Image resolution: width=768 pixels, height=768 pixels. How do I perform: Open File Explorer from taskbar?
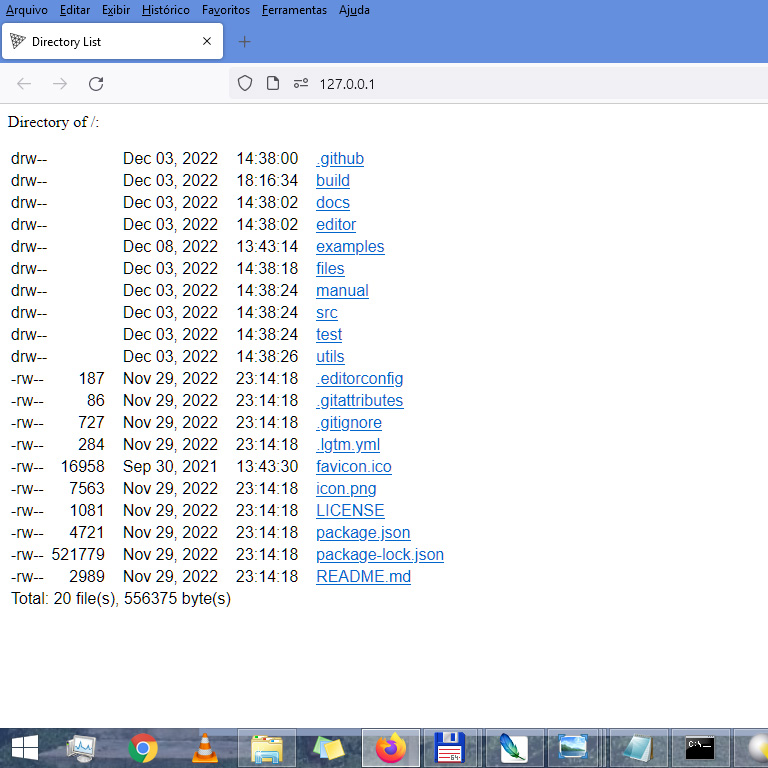point(267,748)
